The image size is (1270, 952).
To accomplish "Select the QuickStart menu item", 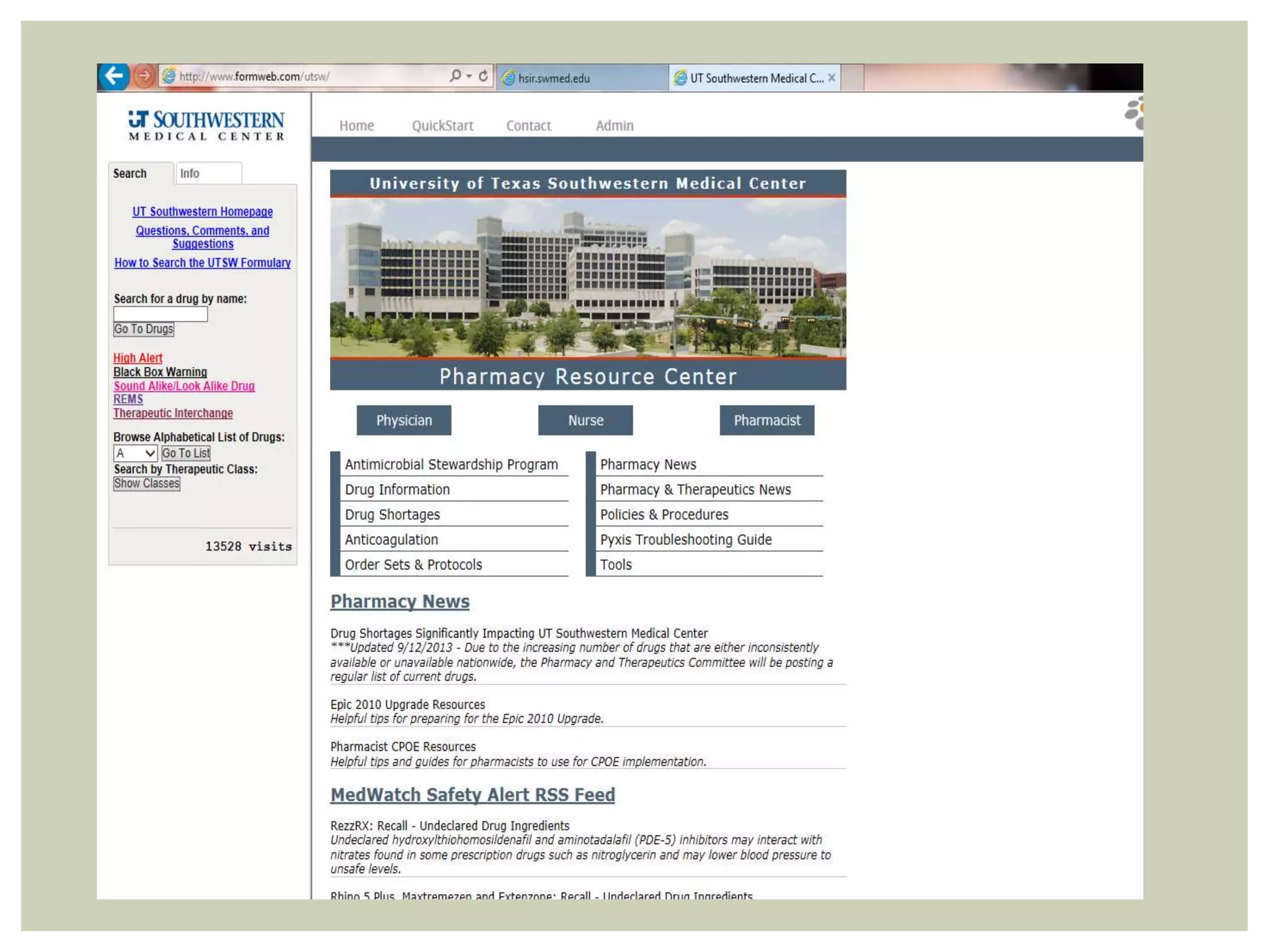I will pyautogui.click(x=442, y=126).
